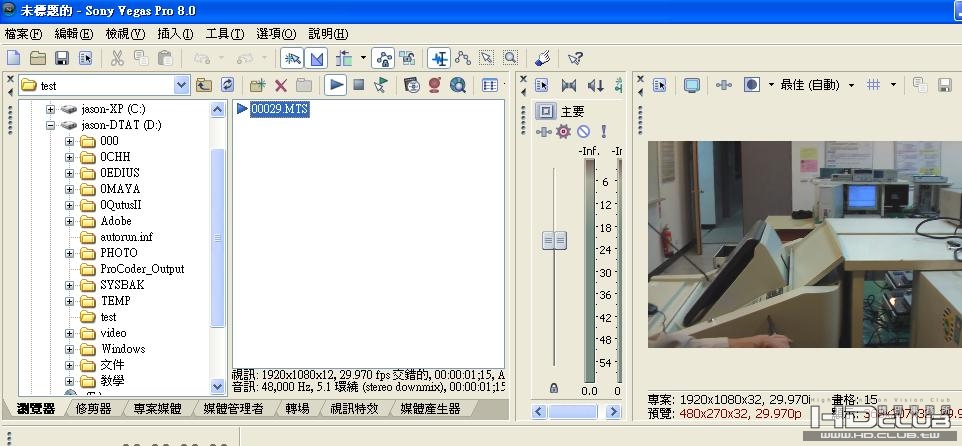Select the Normal edit tool
Image resolution: width=962 pixels, height=446 pixels.
(440, 58)
